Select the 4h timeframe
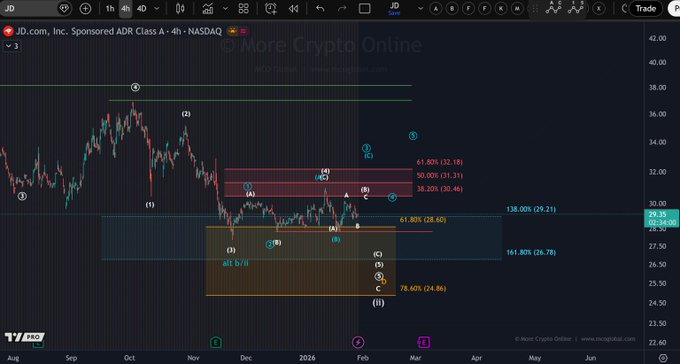The height and width of the screenshot is (364, 680). (126, 8)
